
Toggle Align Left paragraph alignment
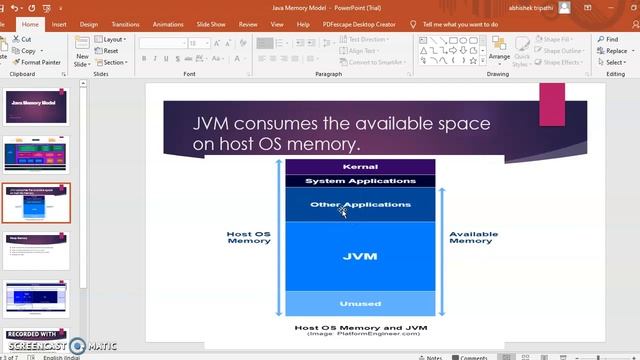(x=262, y=59)
